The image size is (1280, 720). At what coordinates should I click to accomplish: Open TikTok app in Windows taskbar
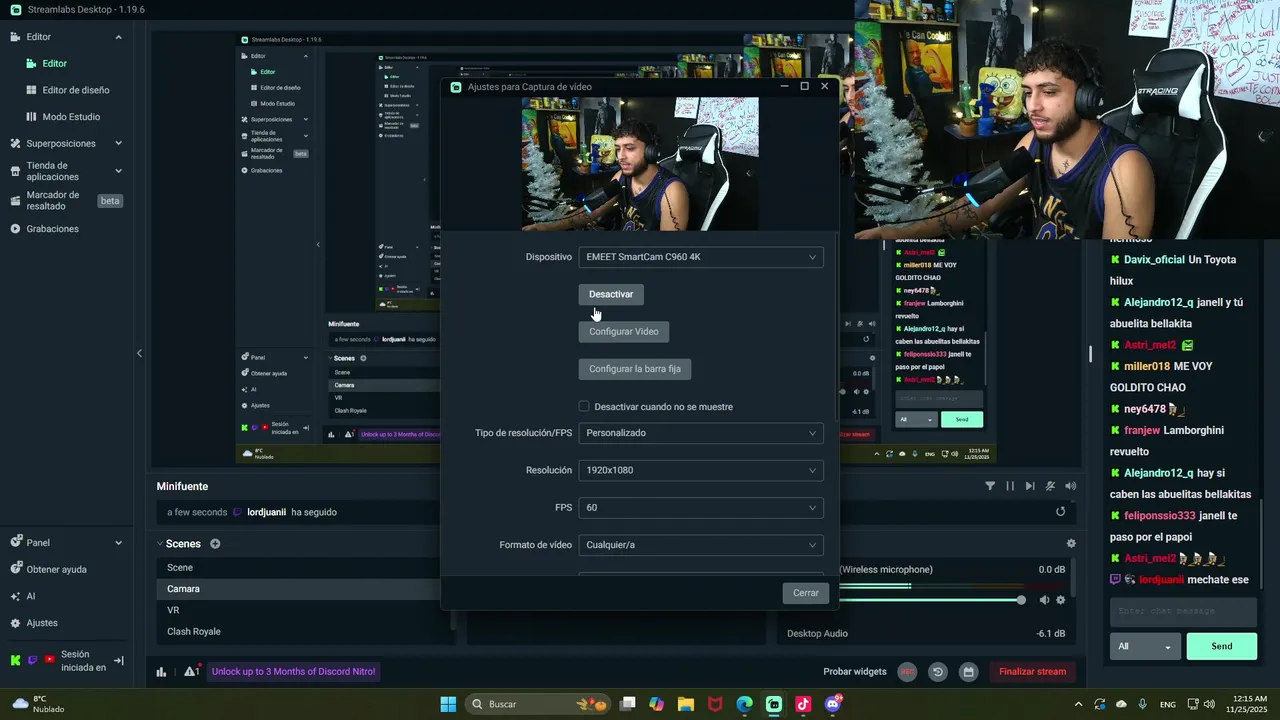(x=803, y=704)
